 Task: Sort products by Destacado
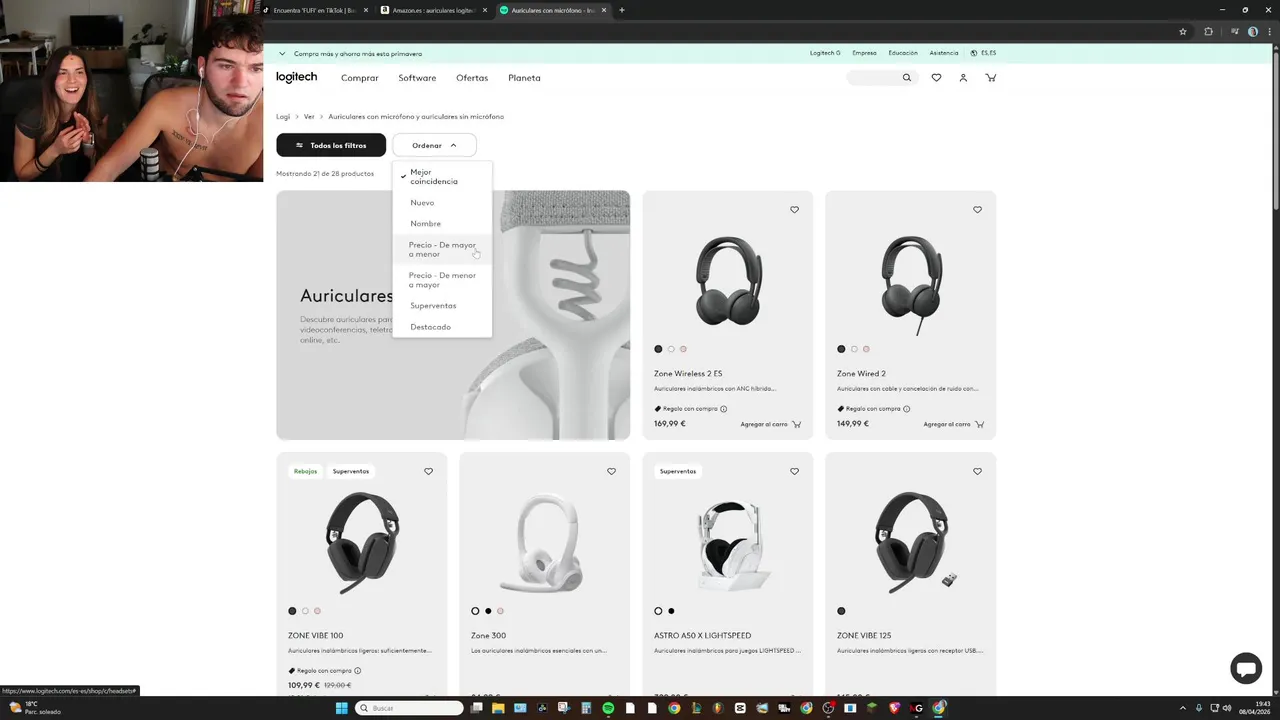(x=442, y=327)
